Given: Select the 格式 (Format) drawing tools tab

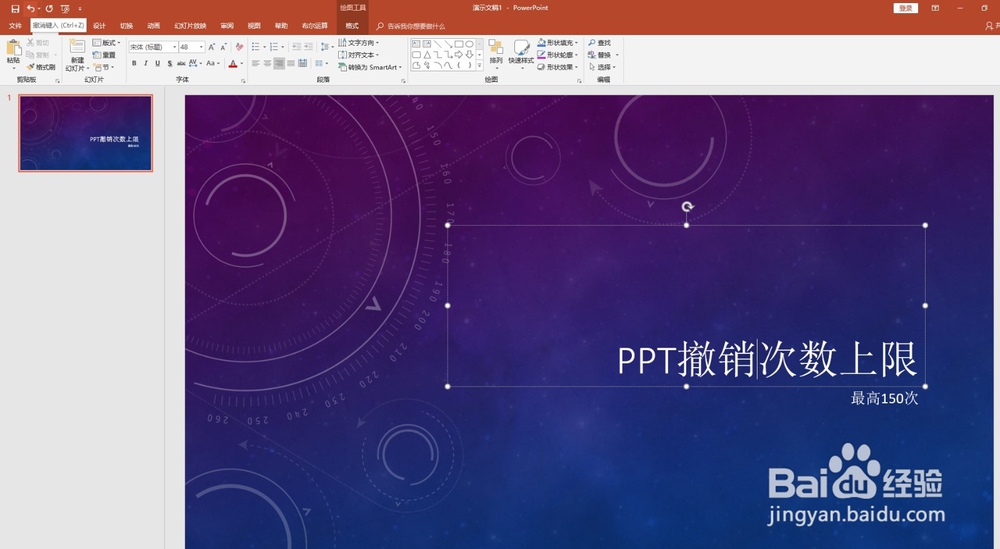Looking at the screenshot, I should (x=352, y=26).
